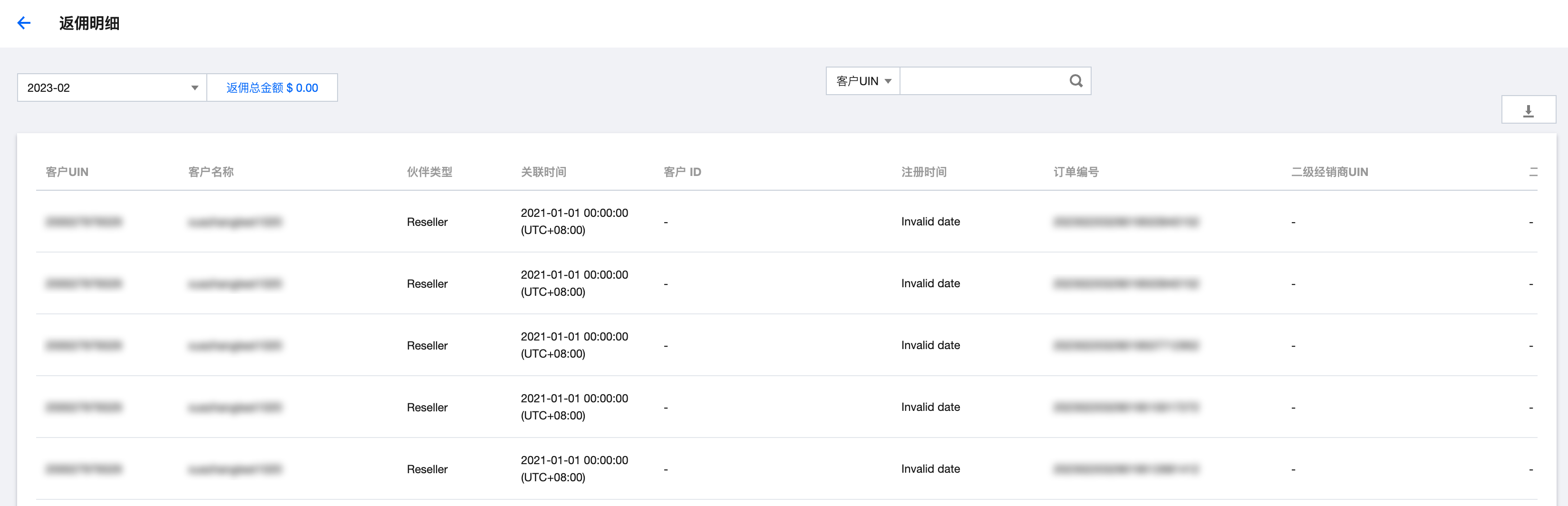The image size is (1568, 506).
Task: Click the blurred order number in last row
Action: coord(1125,469)
